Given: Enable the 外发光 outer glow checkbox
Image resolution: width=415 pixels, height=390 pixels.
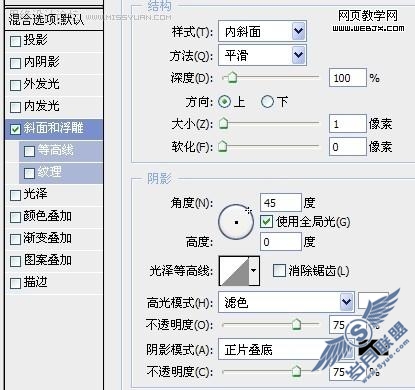Looking at the screenshot, I should (x=15, y=85).
